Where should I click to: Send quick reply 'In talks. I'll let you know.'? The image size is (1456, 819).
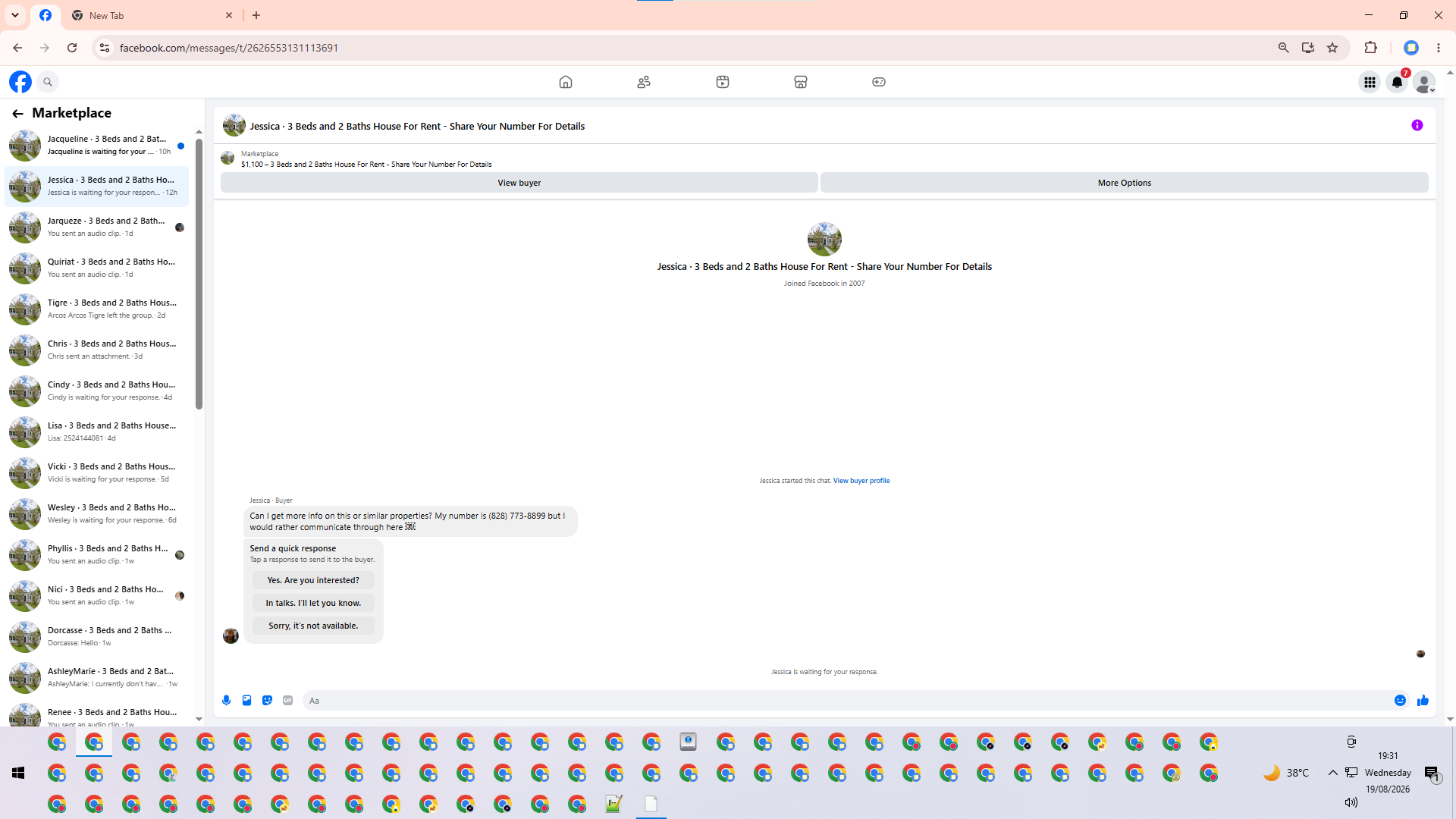[313, 603]
